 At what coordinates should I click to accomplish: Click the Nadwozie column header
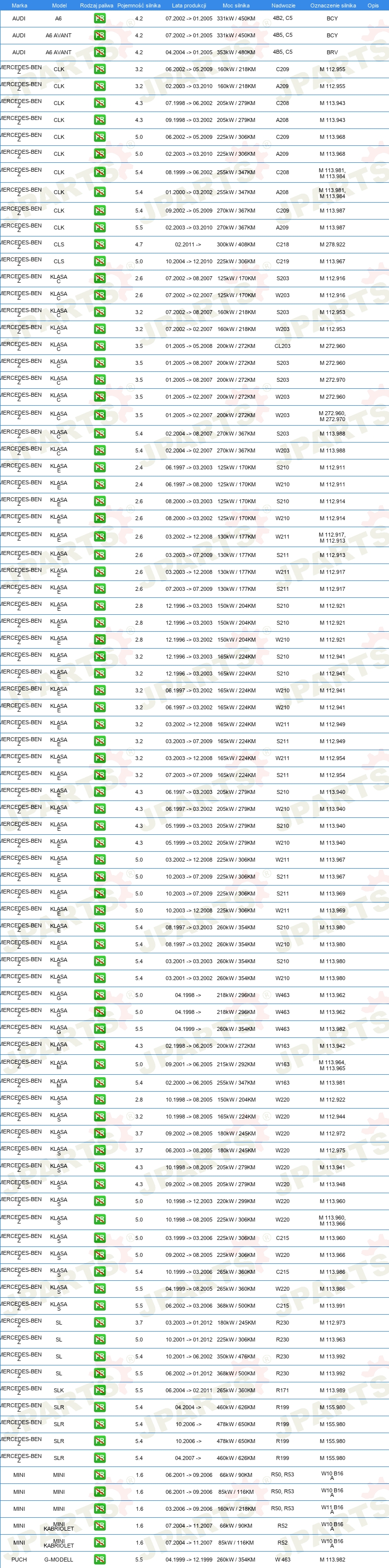283,5
